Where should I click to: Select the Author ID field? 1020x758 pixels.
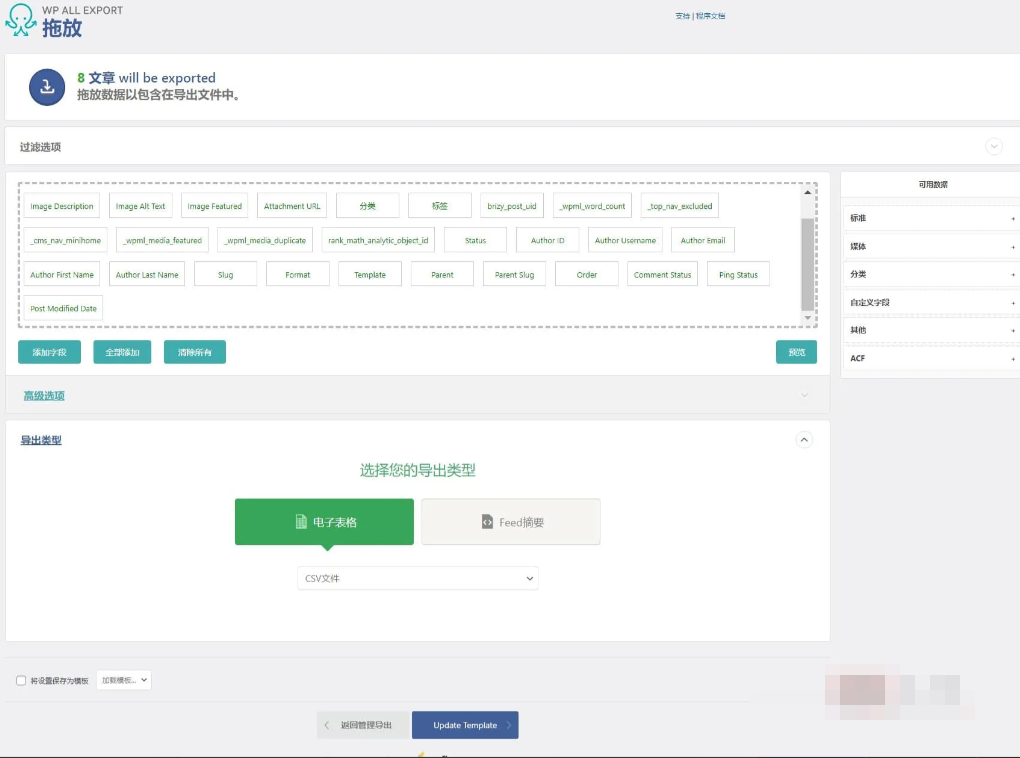pos(547,240)
